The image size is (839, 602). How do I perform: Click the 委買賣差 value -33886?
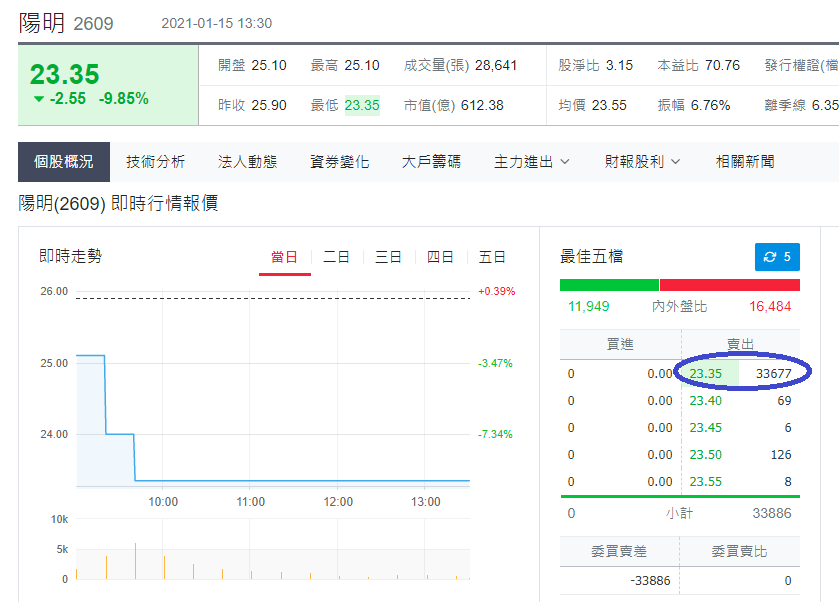(650, 581)
